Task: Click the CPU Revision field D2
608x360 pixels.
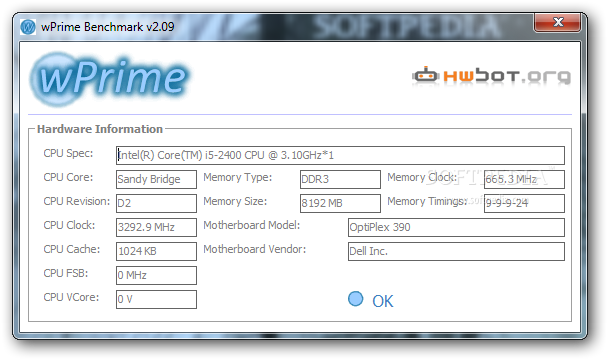Action: (156, 203)
